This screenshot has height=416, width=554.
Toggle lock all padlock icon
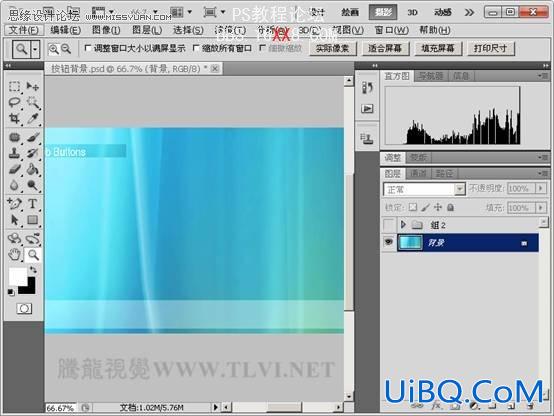(x=450, y=207)
